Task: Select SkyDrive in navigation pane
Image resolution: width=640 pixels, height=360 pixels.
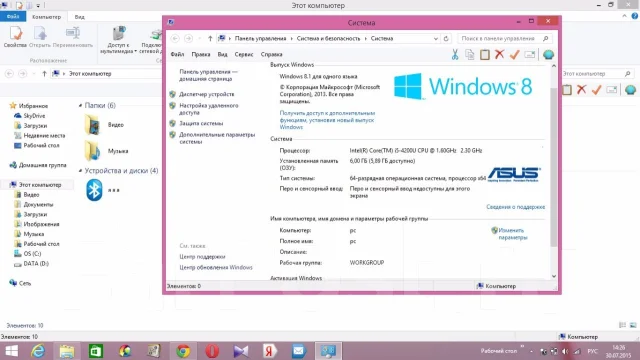Action: pos(34,116)
